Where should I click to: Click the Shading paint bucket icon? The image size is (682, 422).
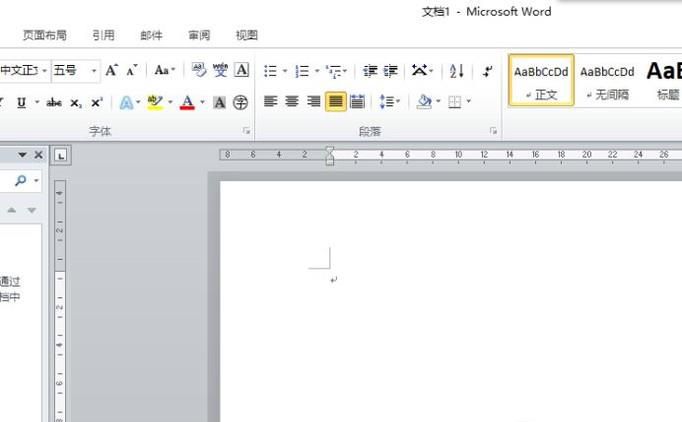424,102
